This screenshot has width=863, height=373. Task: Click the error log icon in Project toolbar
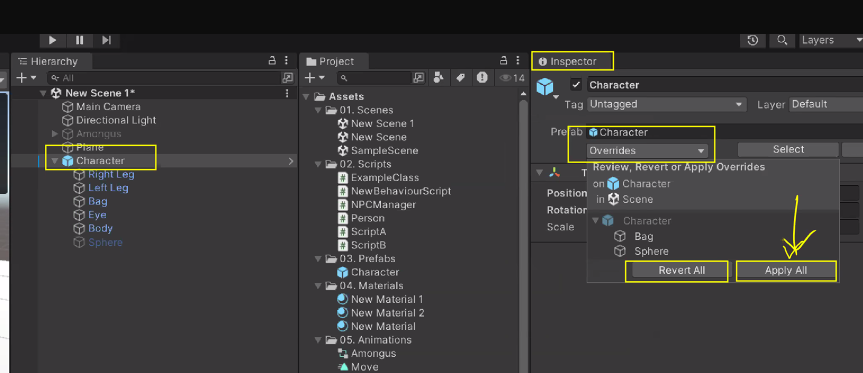482,78
